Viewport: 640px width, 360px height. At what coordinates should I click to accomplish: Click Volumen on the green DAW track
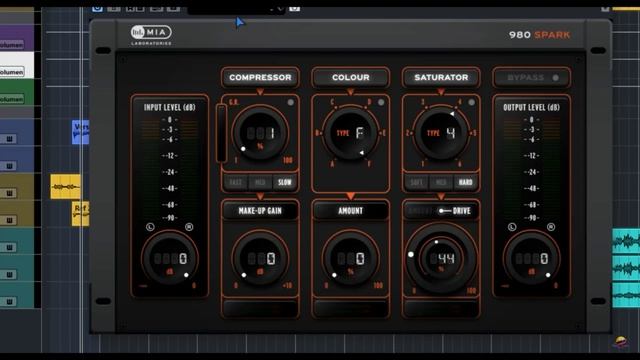point(11,99)
